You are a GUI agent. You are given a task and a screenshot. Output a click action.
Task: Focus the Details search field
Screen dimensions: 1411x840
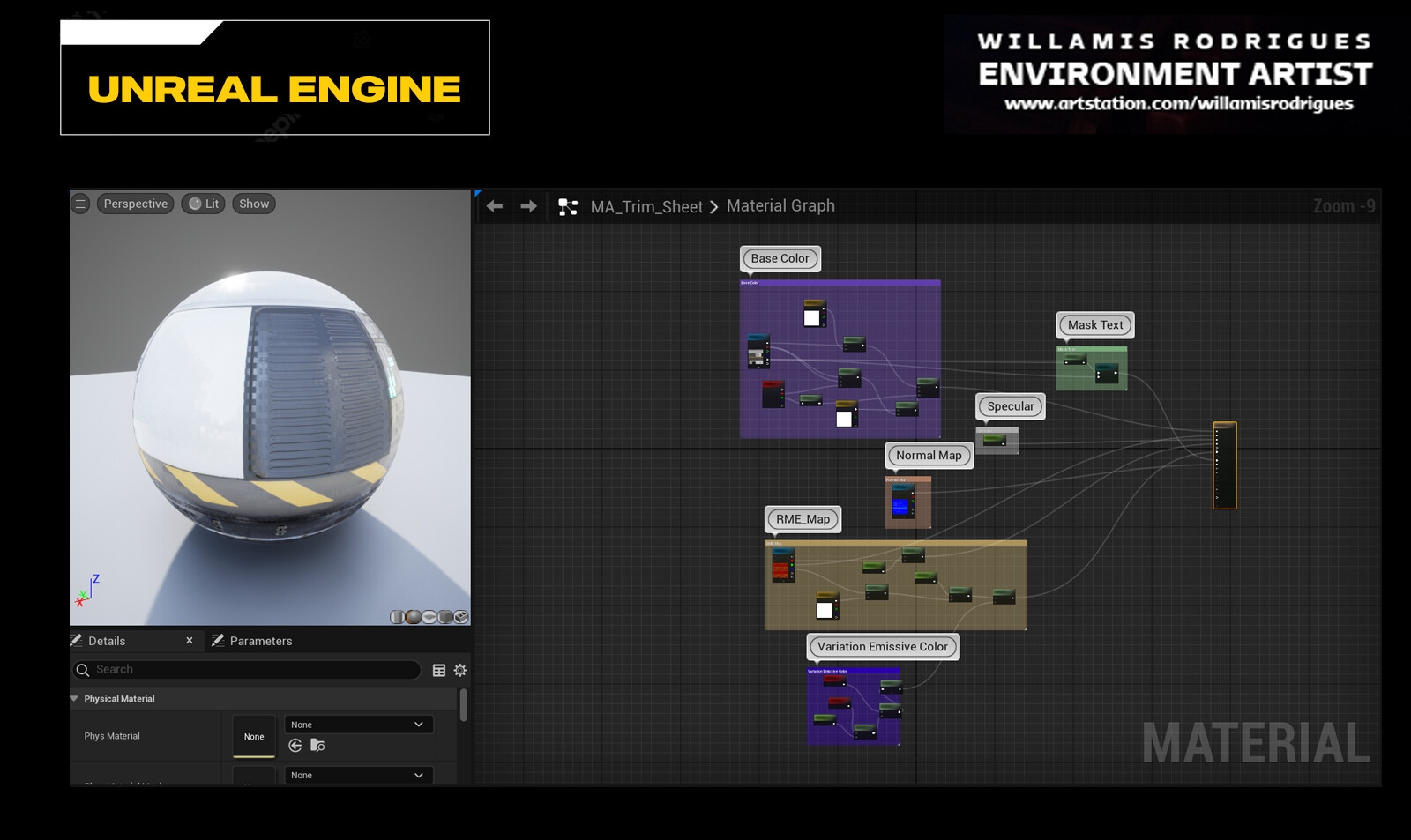coord(247,670)
